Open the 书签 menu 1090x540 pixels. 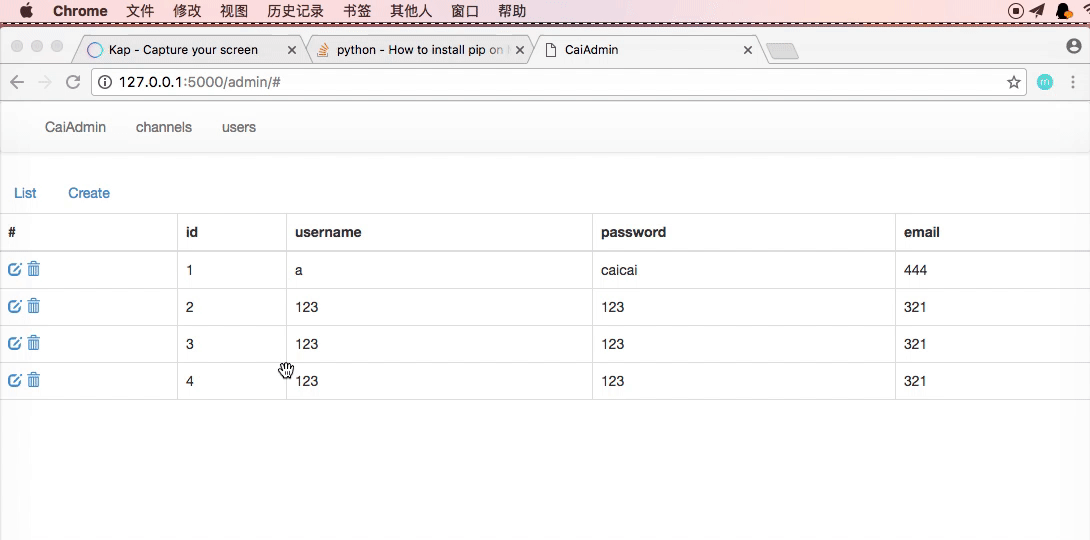(357, 11)
